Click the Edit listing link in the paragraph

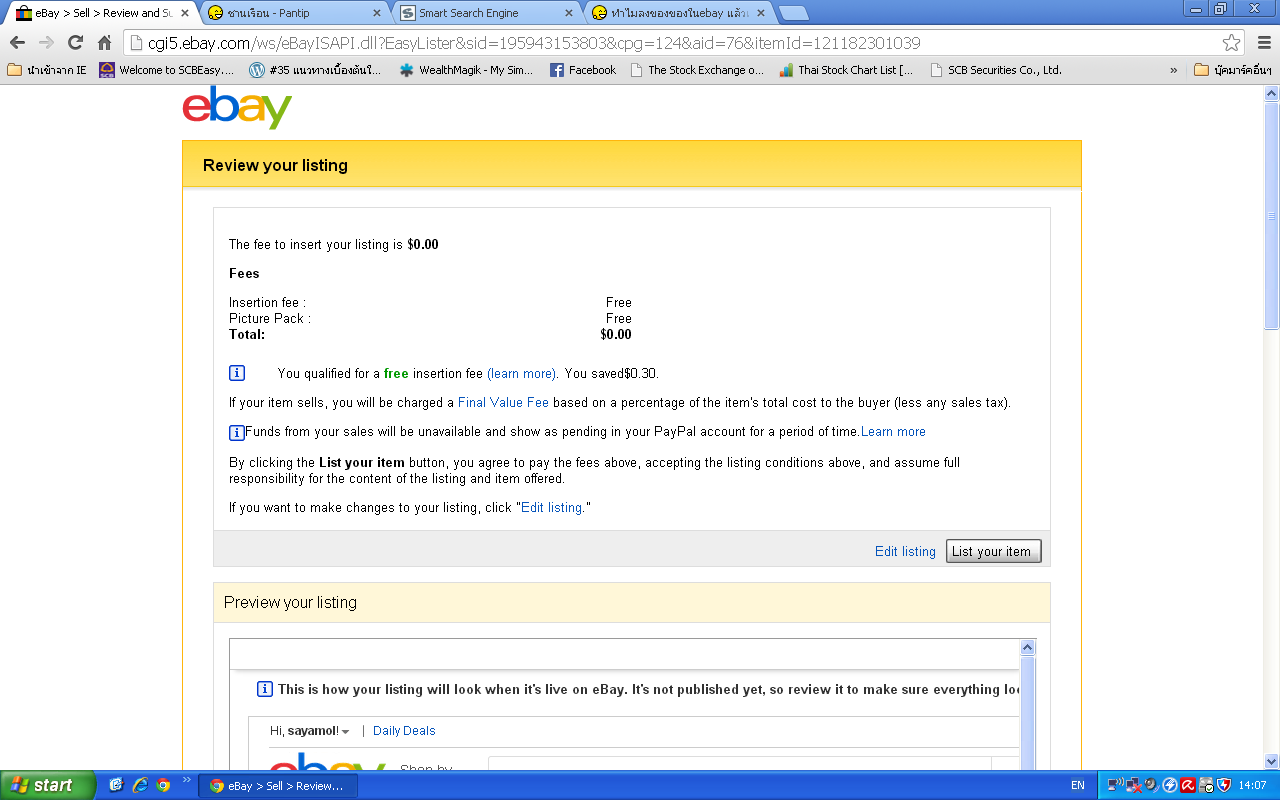(552, 508)
